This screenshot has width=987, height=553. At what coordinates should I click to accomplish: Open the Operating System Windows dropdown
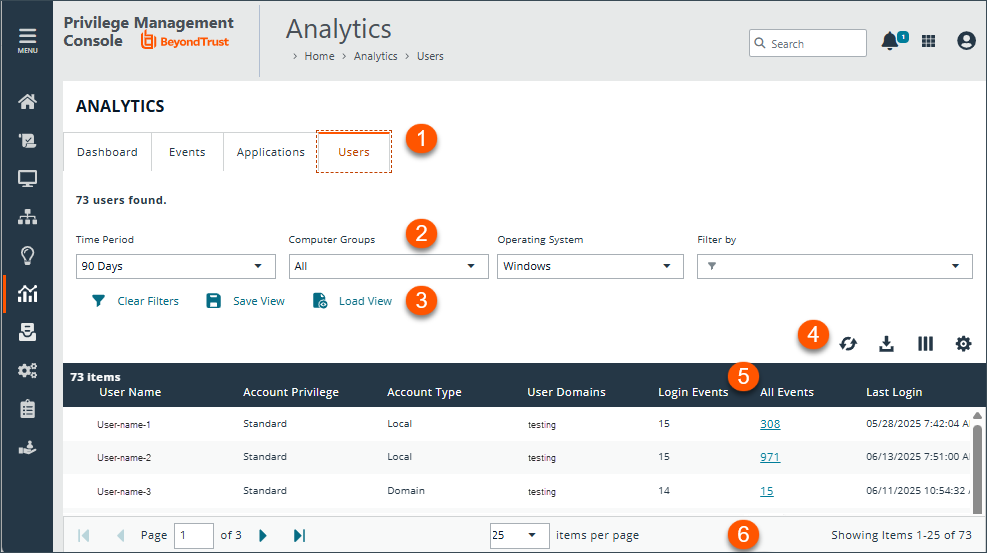[590, 266]
